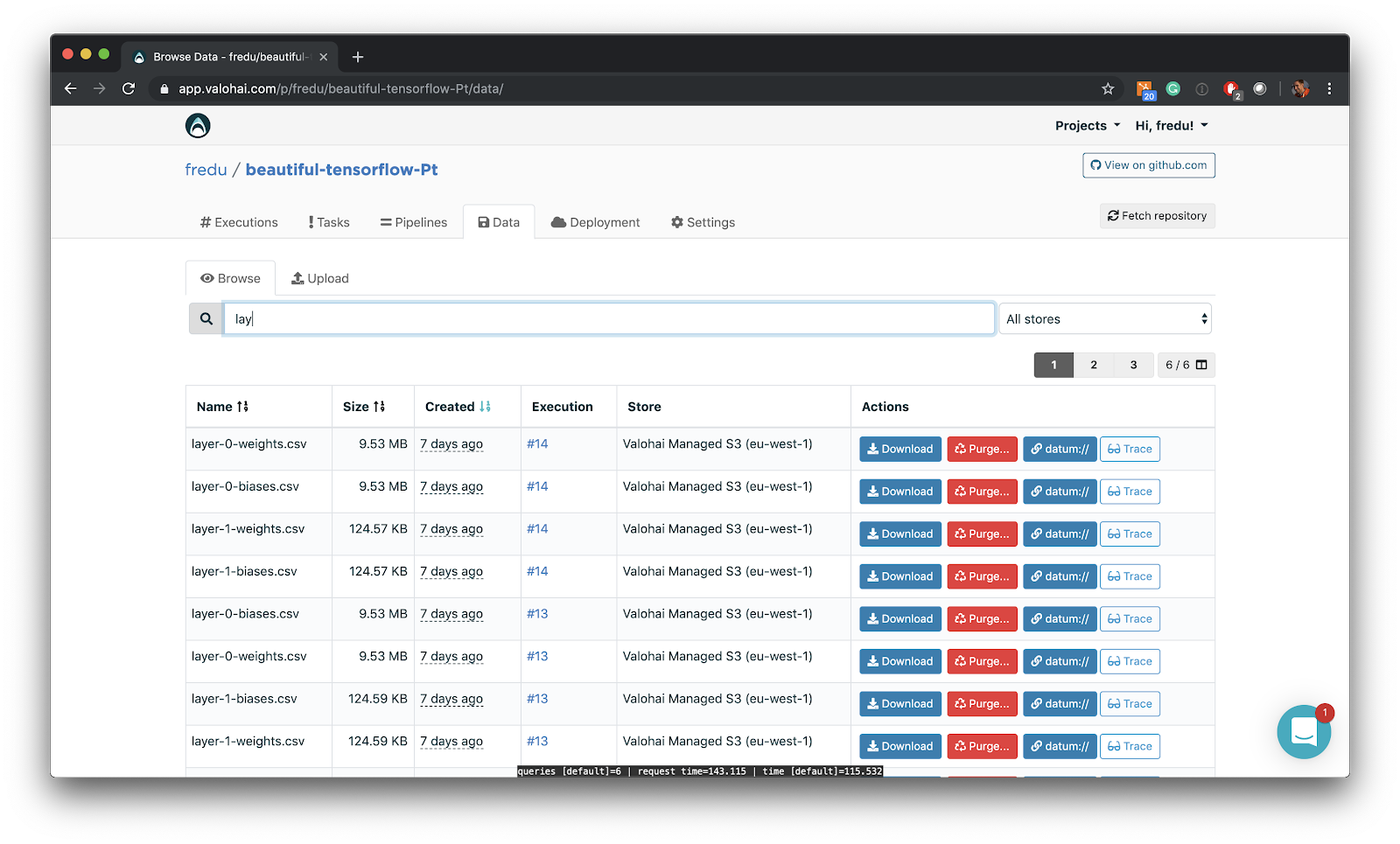Click the Actions column header
Viewport: 1400px width, 844px height.
coord(885,407)
